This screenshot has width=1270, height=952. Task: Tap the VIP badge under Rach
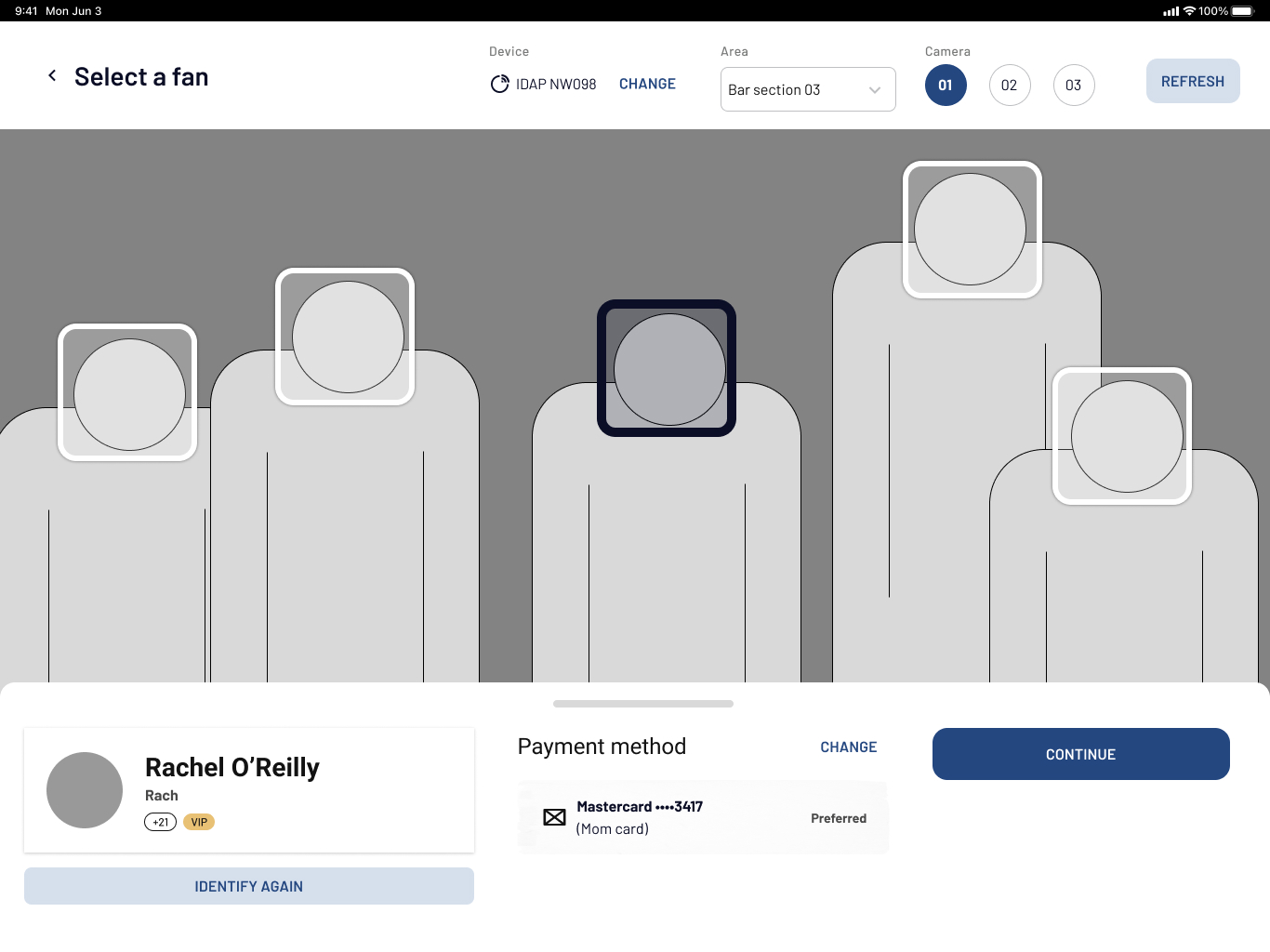(199, 822)
